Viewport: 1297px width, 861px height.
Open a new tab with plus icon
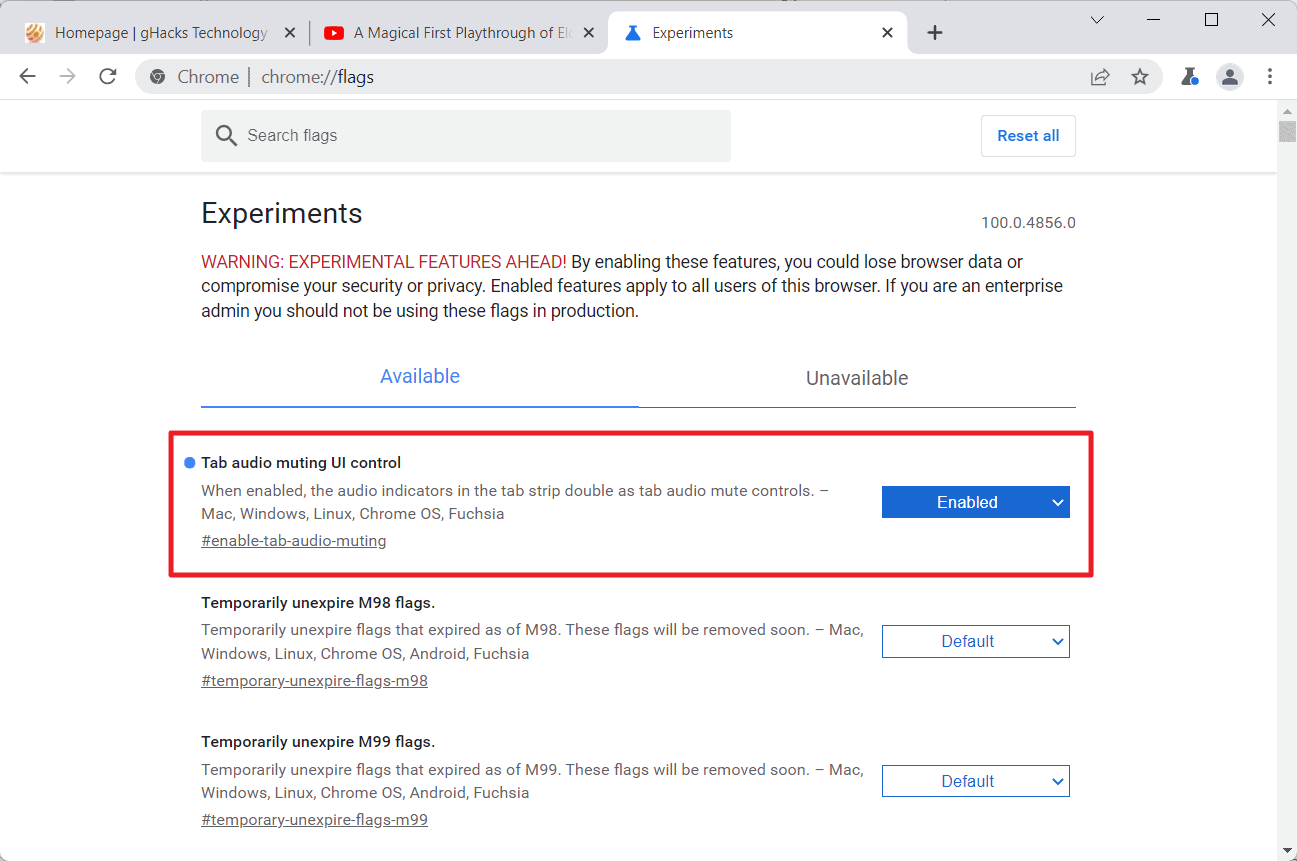click(x=935, y=33)
